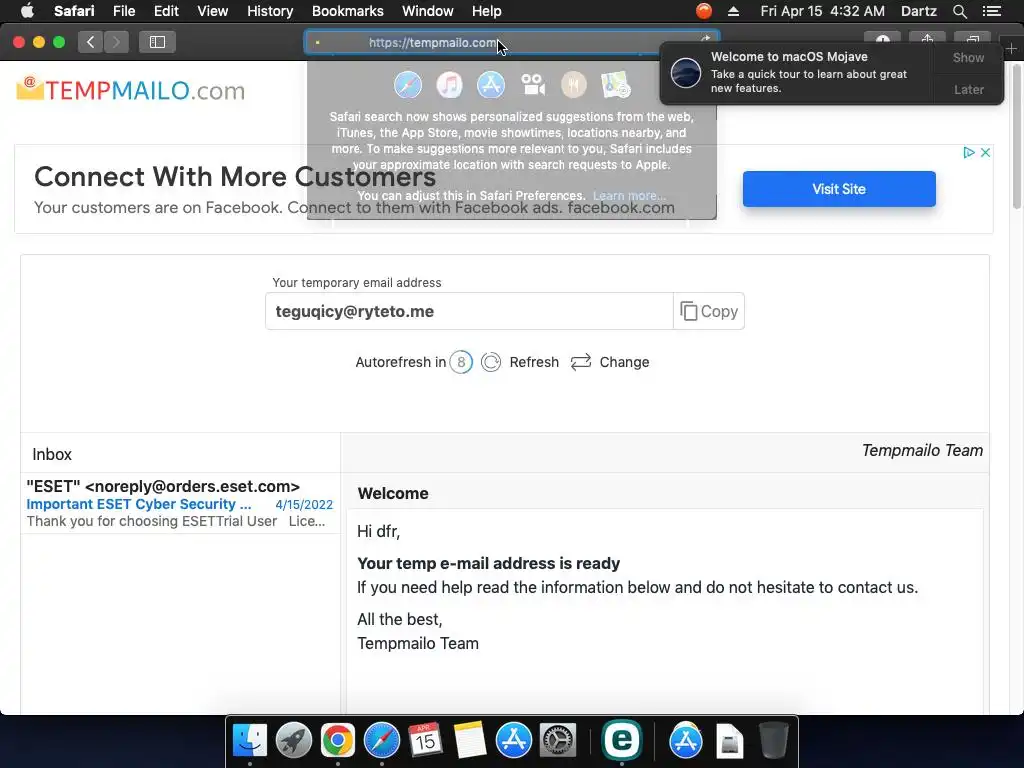Click the orange menu bar status icon

pyautogui.click(x=703, y=11)
